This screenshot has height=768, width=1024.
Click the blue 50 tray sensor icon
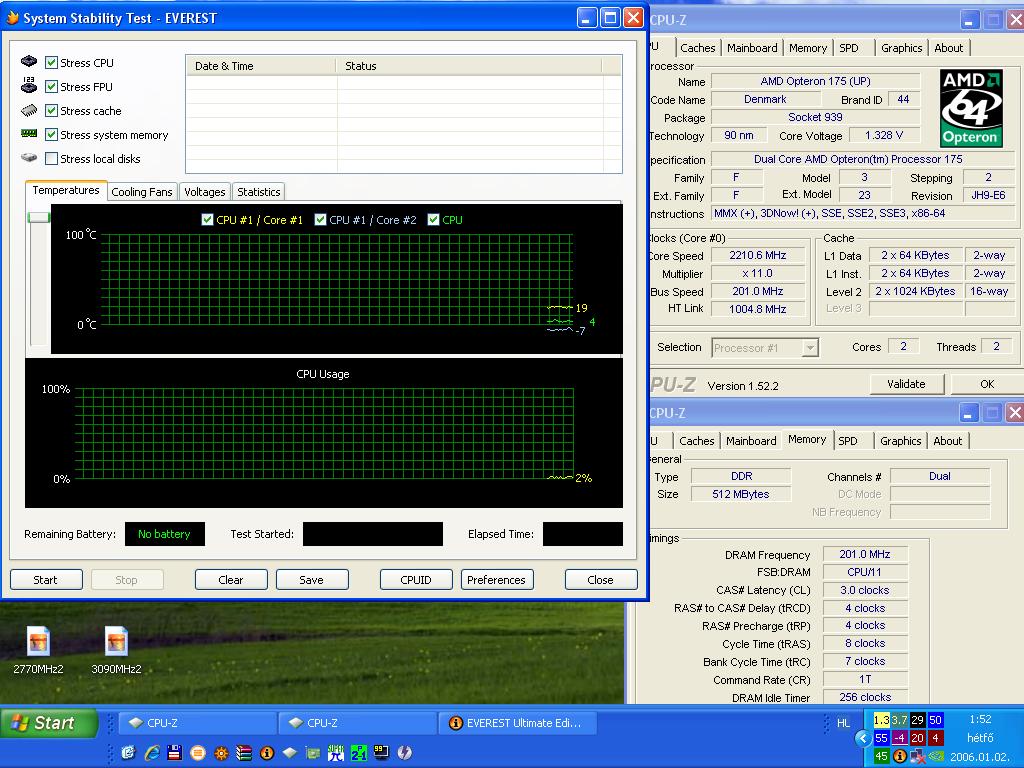(935, 720)
